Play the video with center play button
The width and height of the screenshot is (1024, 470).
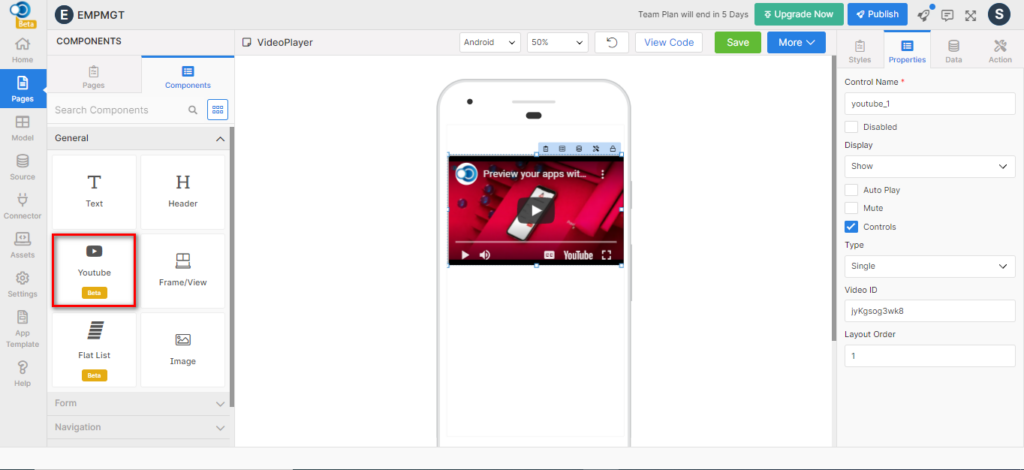(536, 210)
